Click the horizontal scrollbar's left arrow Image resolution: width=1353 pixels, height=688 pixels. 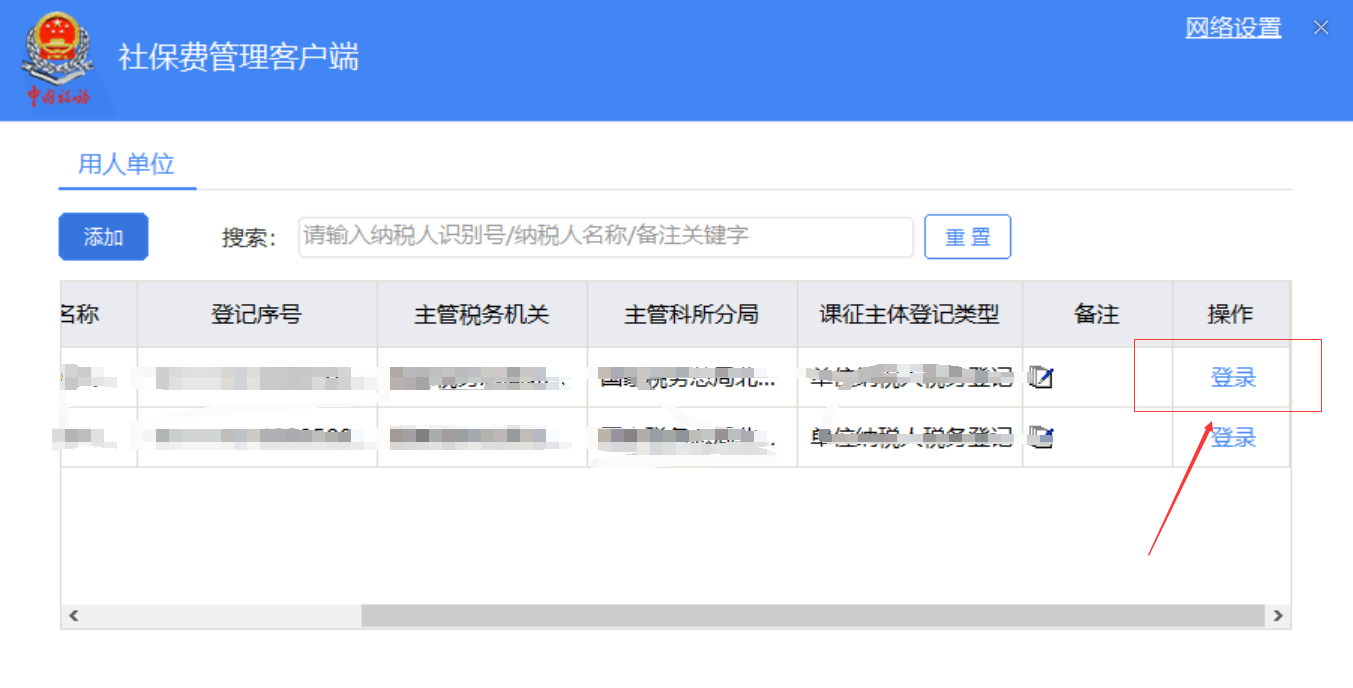tap(74, 616)
